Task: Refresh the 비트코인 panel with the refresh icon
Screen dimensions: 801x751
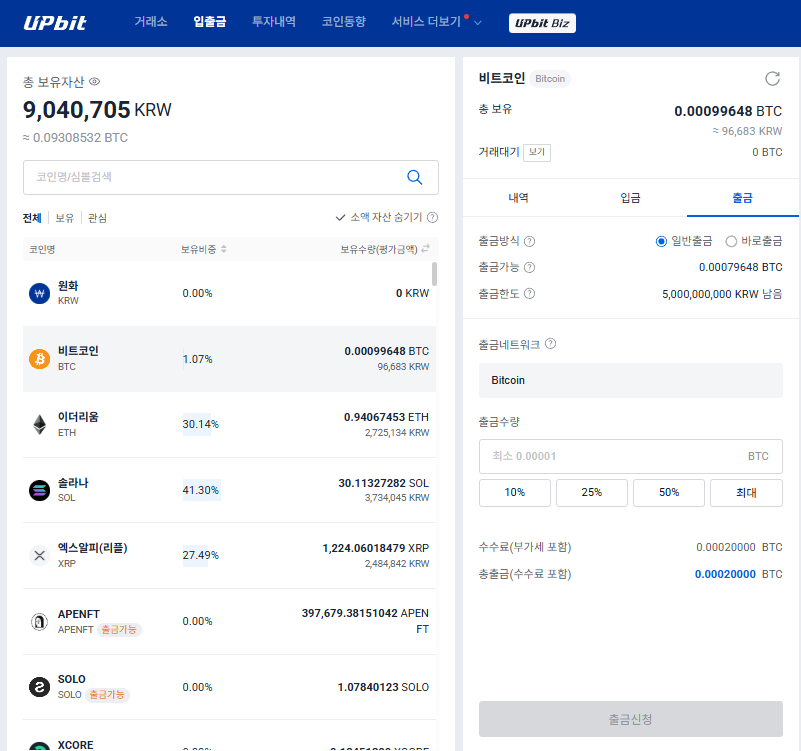Action: (x=771, y=78)
